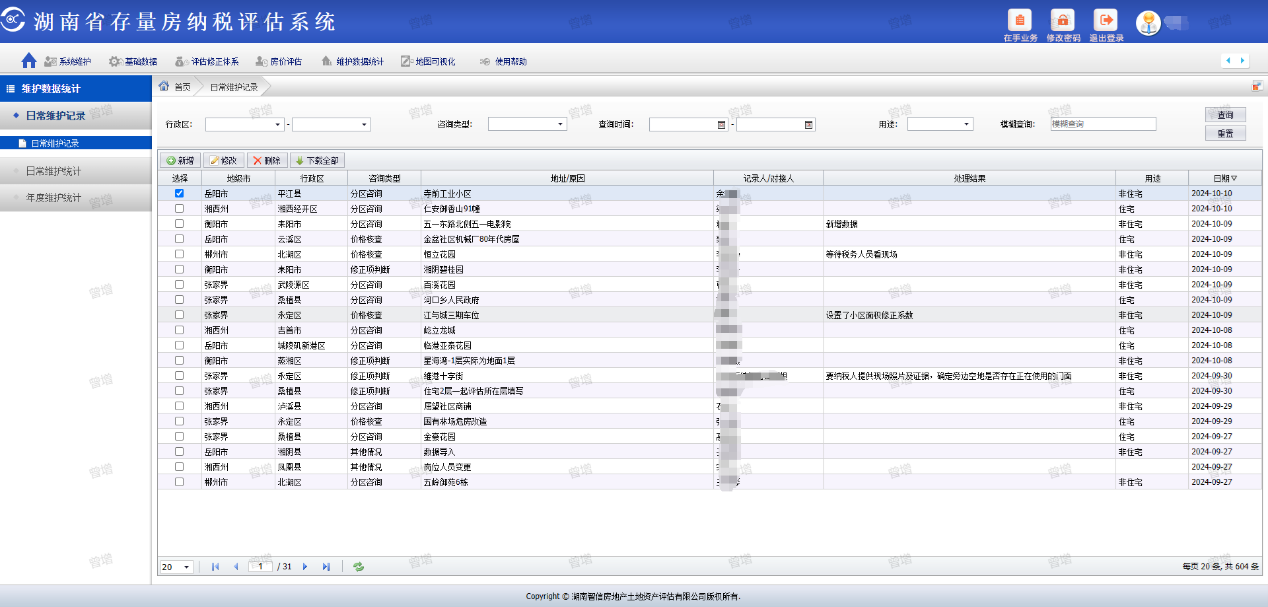1268x607 pixels.
Task: Click the page number input field
Action: [x=260, y=567]
